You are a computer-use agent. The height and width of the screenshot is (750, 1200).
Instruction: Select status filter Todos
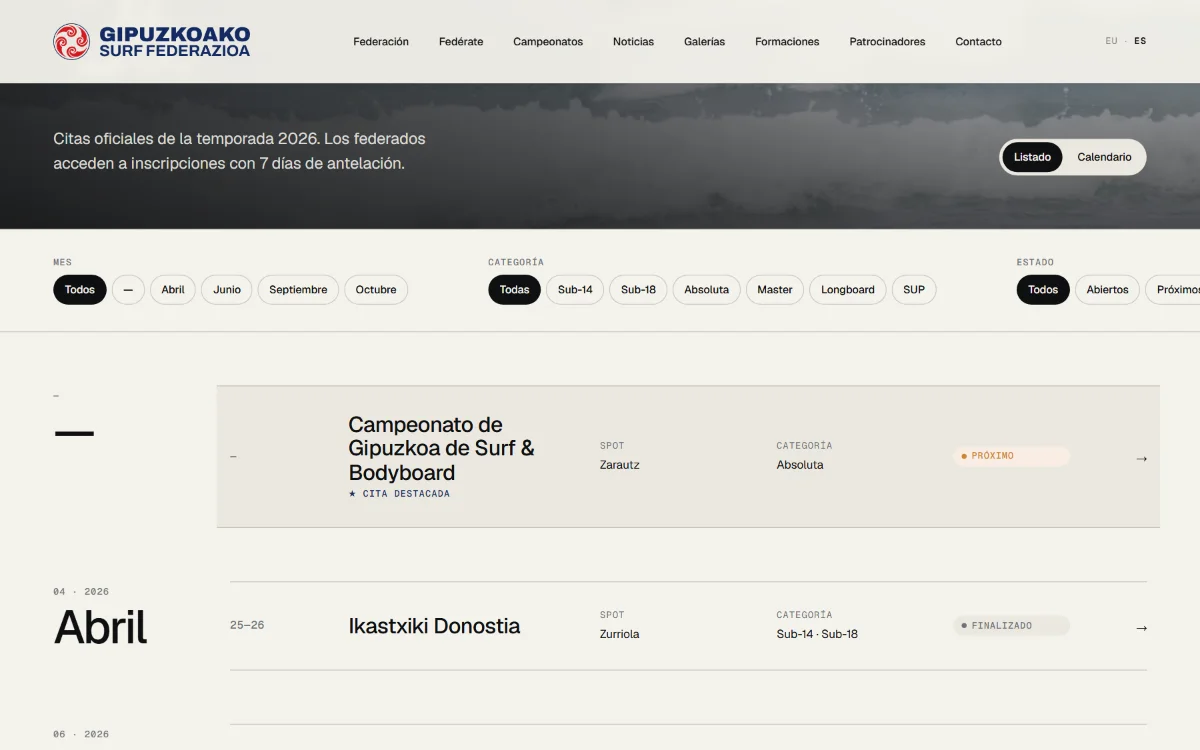[x=1043, y=290]
